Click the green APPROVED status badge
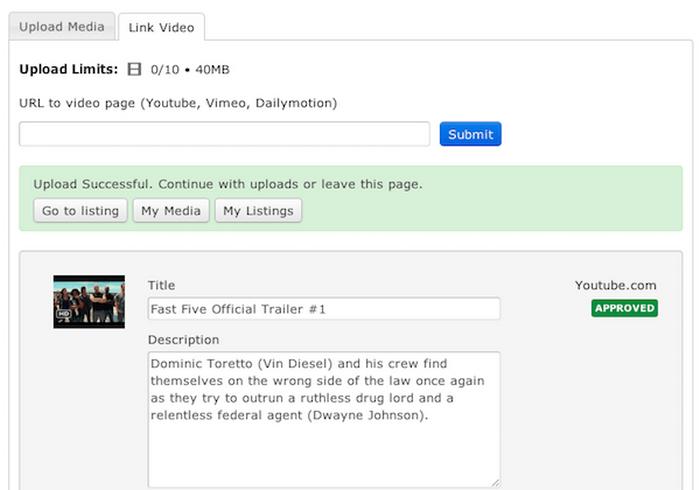This screenshot has width=700, height=490. 624,309
